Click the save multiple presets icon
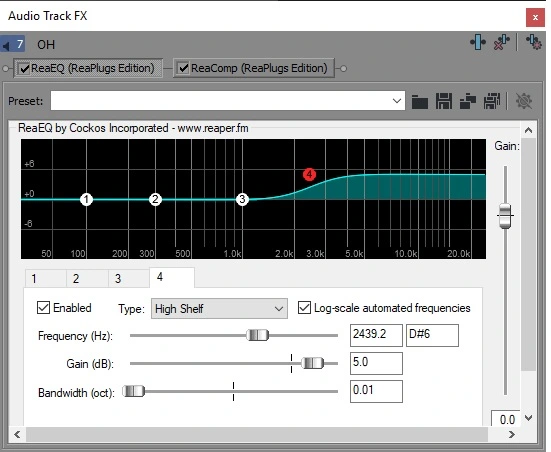 tap(492, 101)
